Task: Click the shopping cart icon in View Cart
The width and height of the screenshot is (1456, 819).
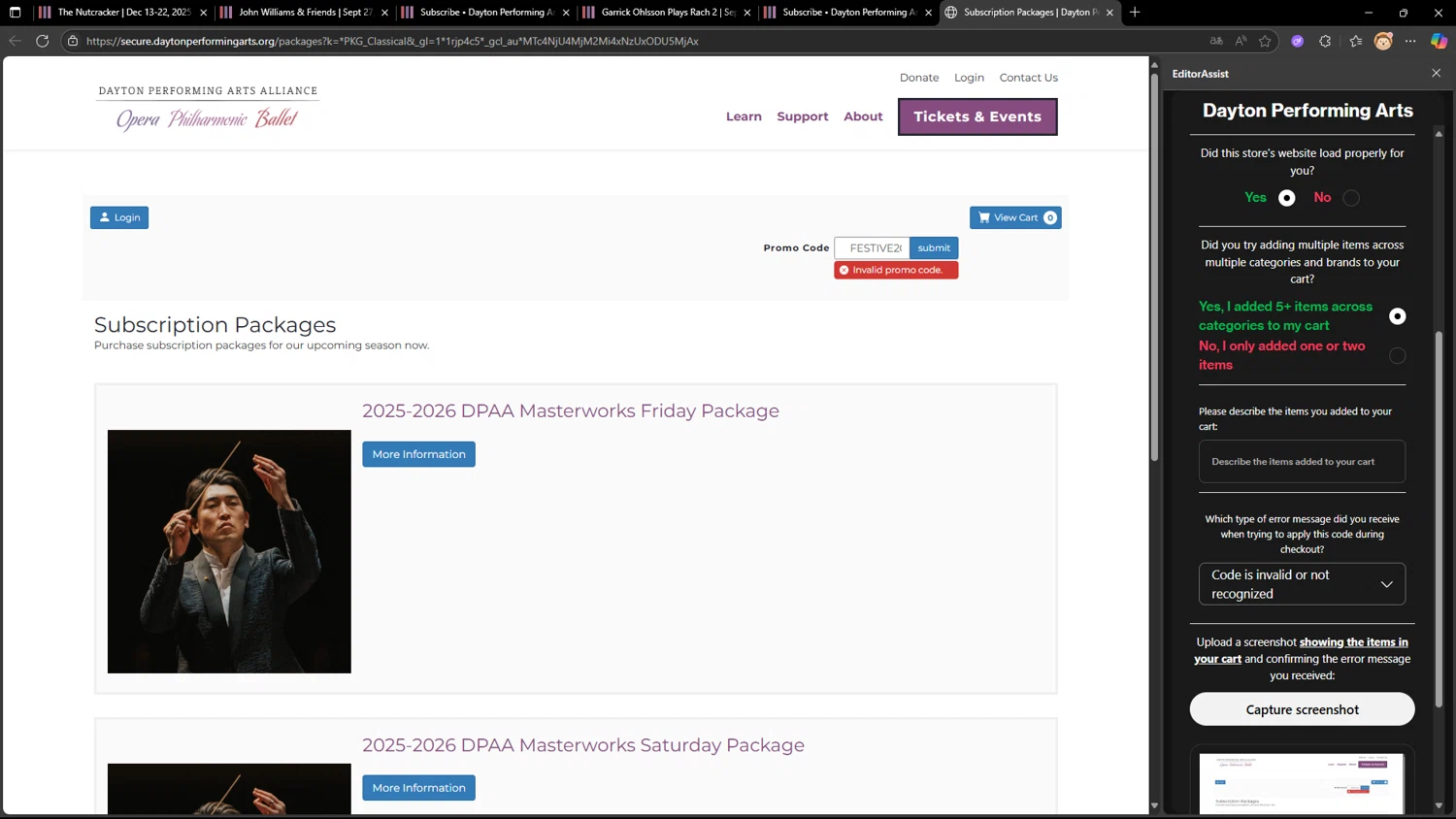Action: pos(984,217)
